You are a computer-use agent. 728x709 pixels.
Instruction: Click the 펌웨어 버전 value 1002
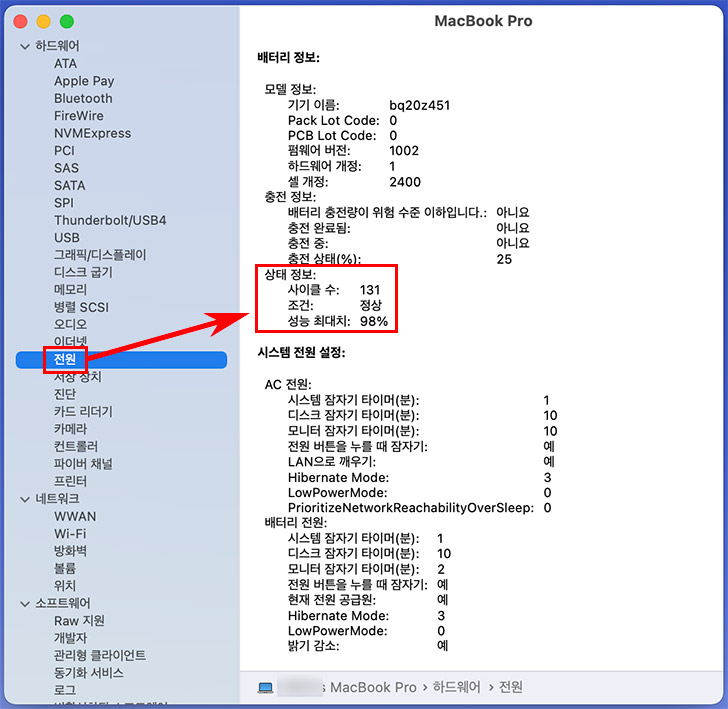point(404,151)
